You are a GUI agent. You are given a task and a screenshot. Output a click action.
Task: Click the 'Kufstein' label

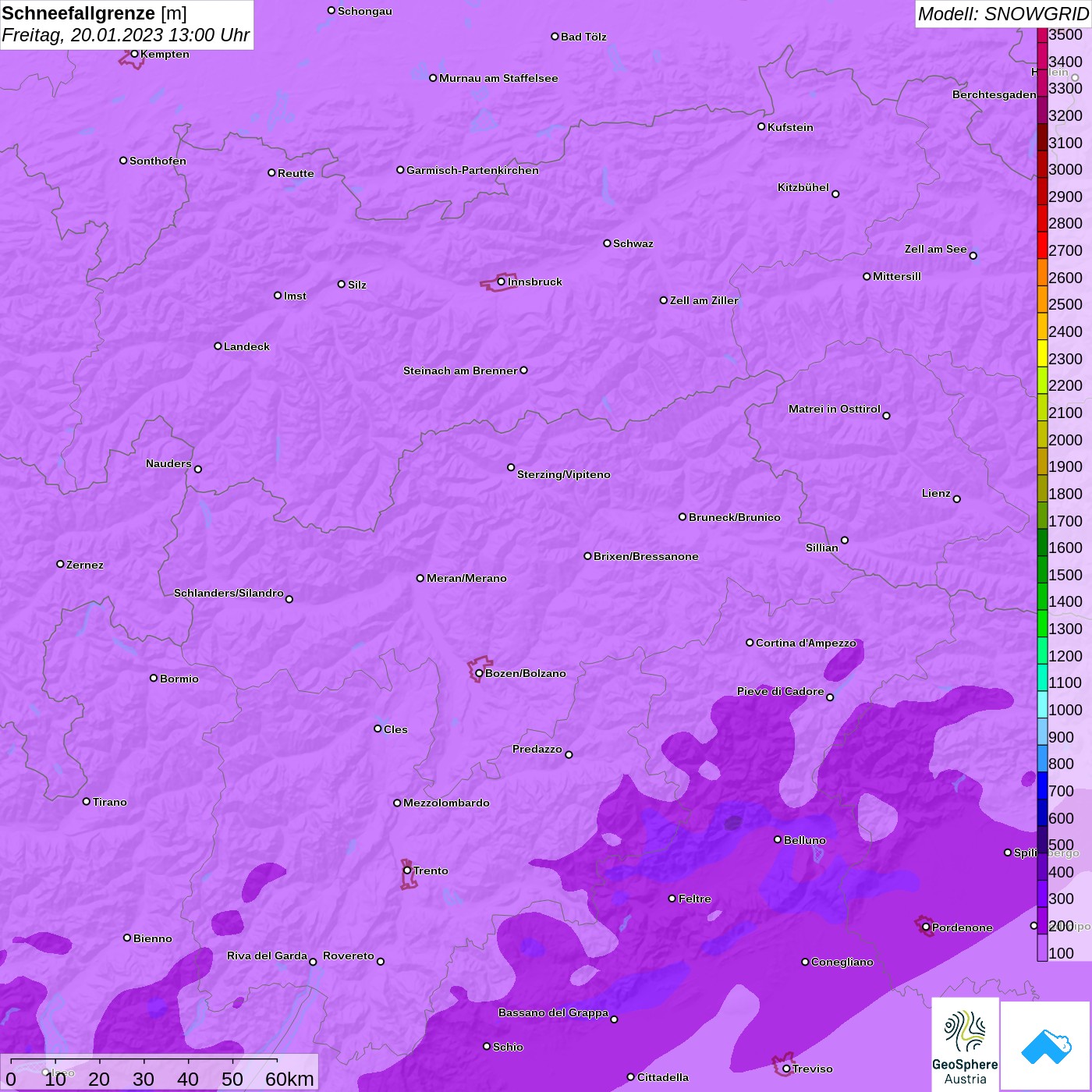click(x=790, y=127)
